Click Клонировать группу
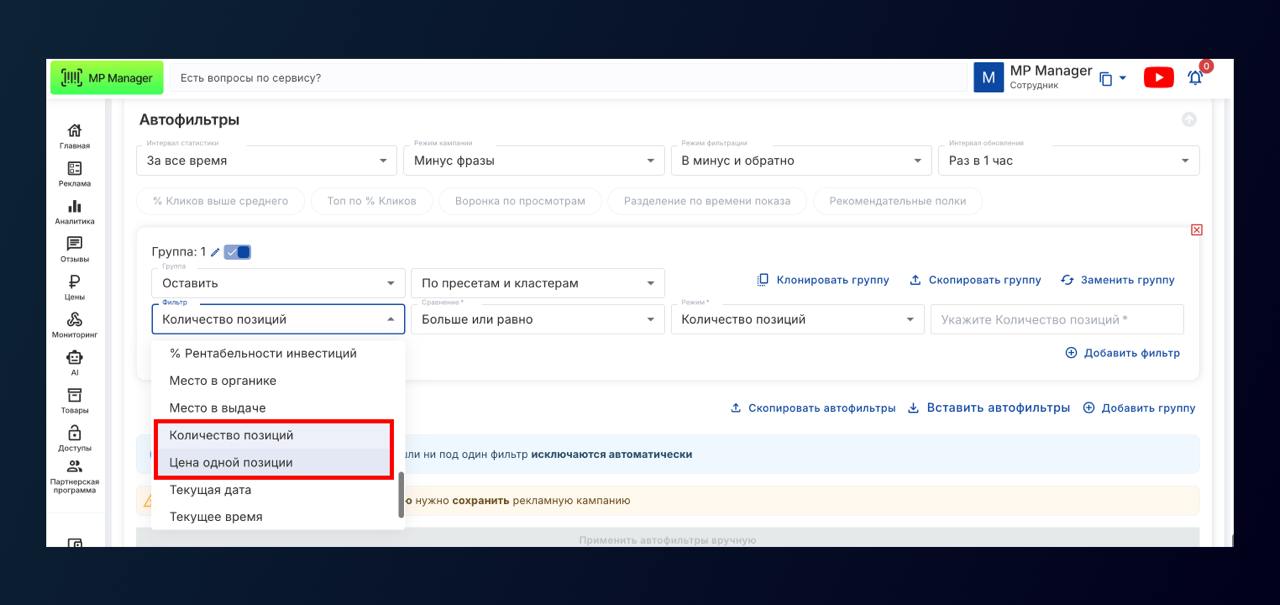The height and width of the screenshot is (605, 1280). [822, 280]
